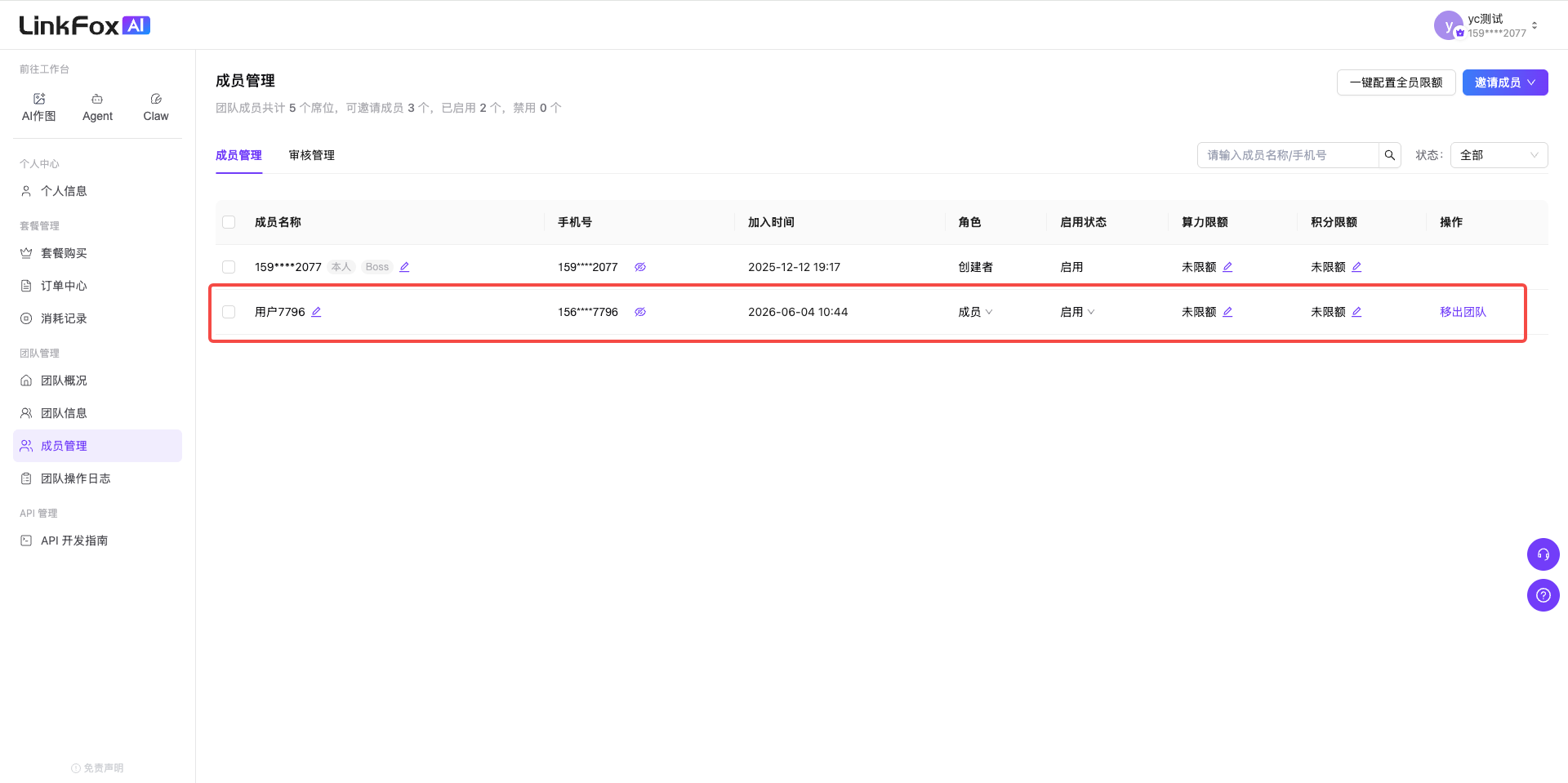The image size is (1568, 783).
Task: Check the 用户7796 row checkbox
Action: click(229, 312)
